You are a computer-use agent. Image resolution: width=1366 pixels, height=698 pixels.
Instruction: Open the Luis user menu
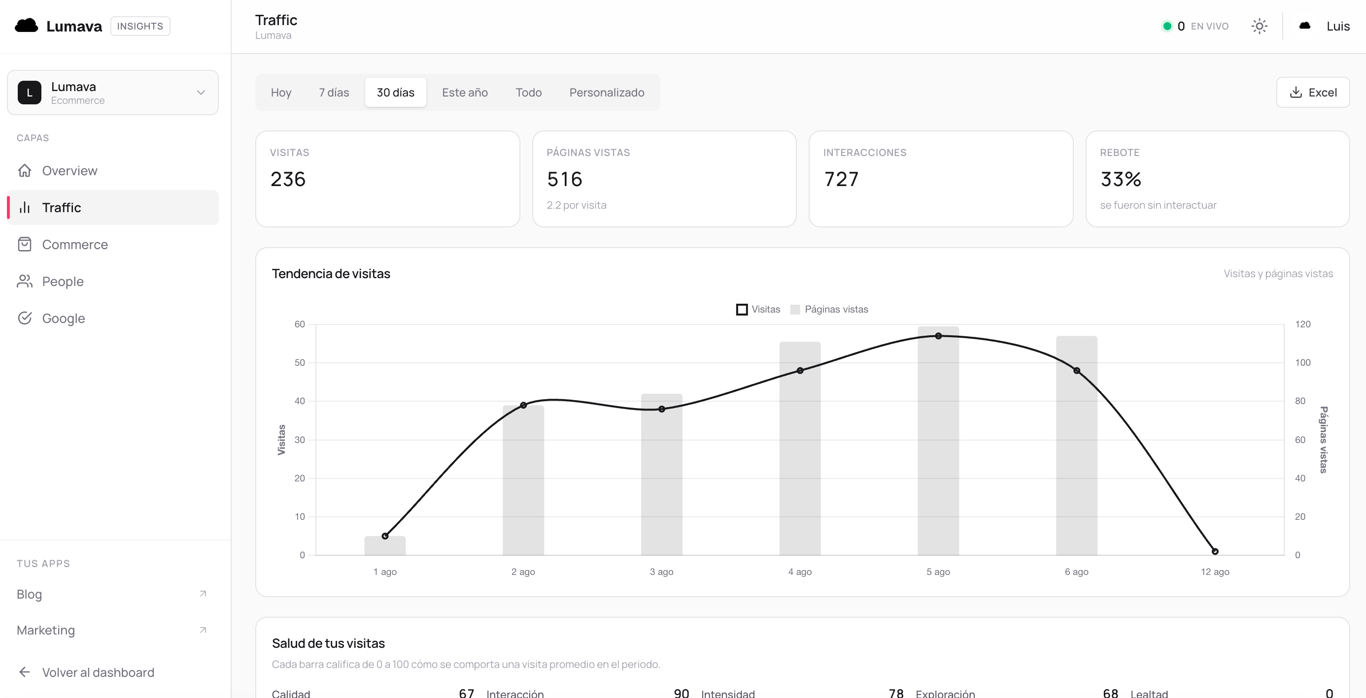[x=1325, y=27]
